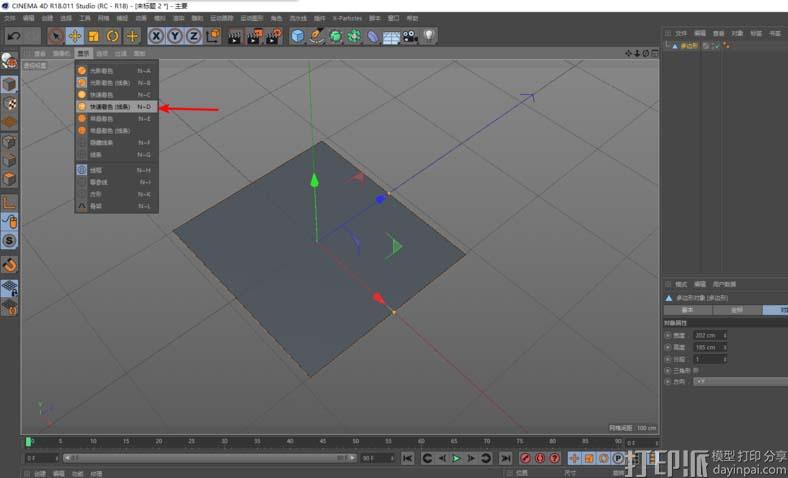Edit width field showing 202 cm
This screenshot has height=478, width=788.
(710, 335)
